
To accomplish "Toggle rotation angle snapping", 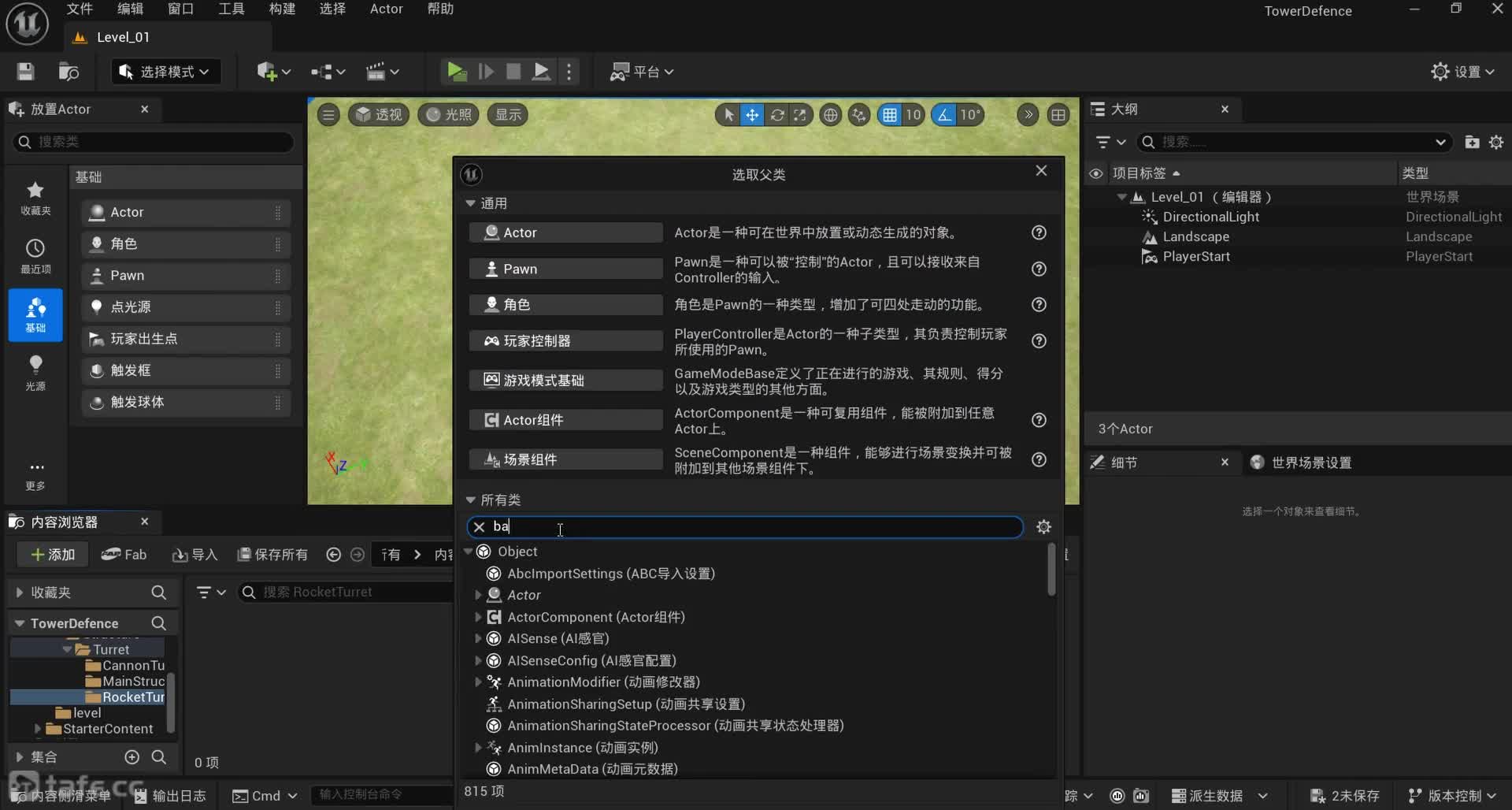I will (x=943, y=115).
